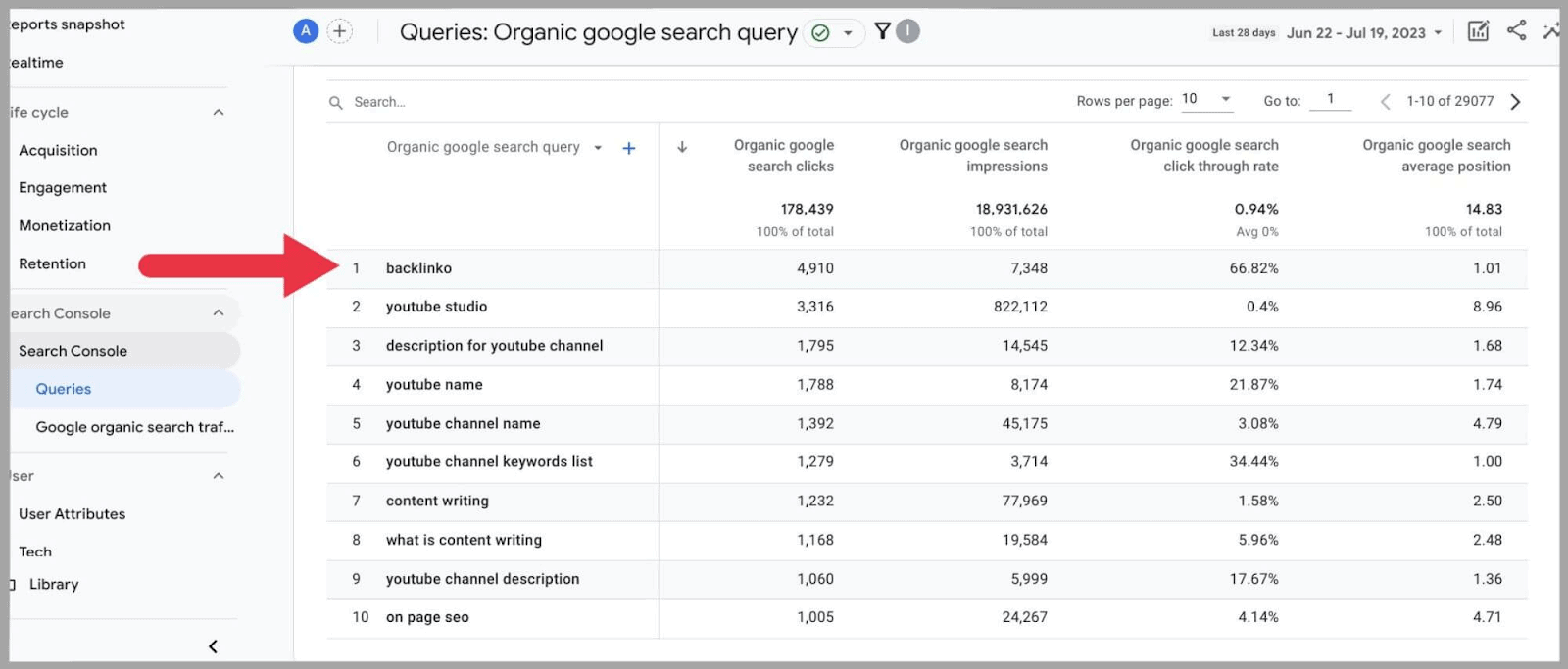Click the share report icon

[x=1516, y=30]
